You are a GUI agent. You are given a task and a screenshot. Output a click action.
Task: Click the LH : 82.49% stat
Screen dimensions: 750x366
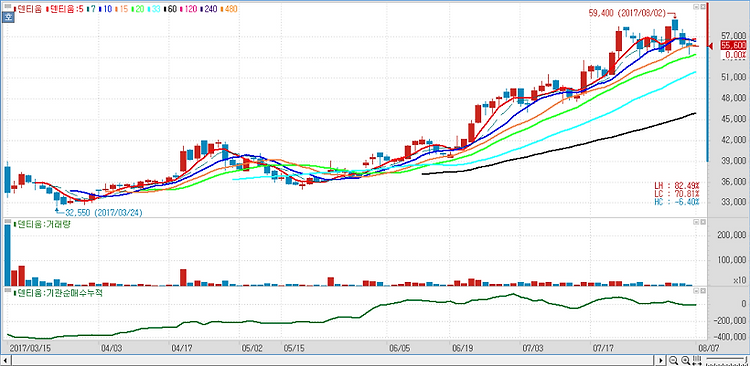[677, 185]
